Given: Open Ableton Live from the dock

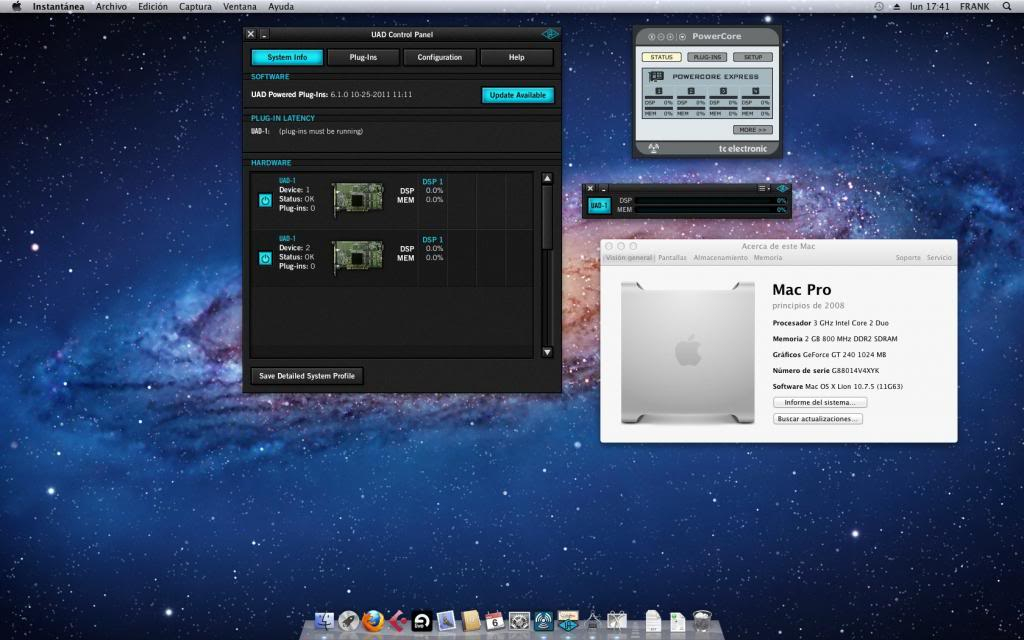Looking at the screenshot, I should 421,621.
